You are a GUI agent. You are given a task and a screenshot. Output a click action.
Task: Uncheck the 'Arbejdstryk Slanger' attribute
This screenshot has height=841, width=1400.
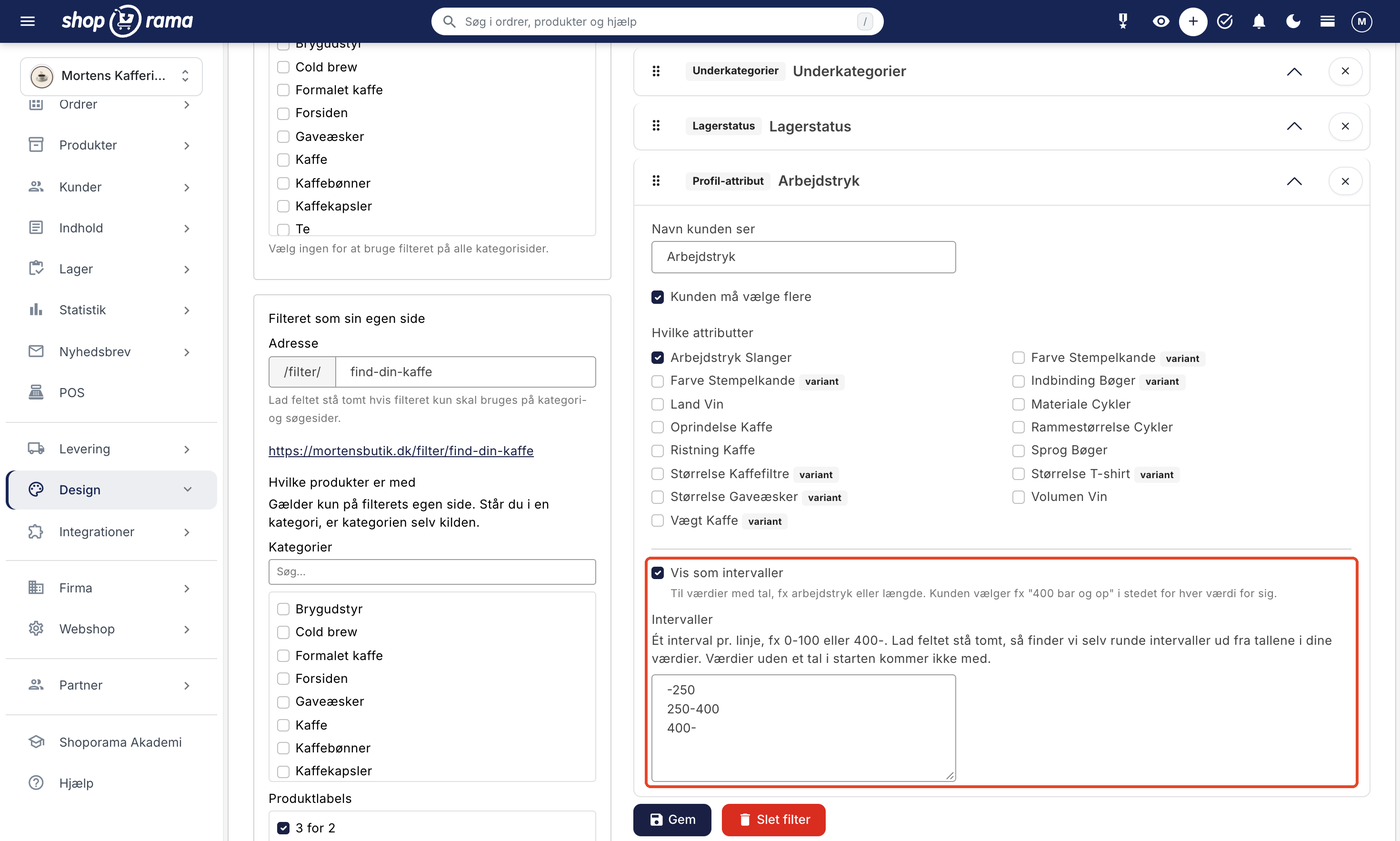pyautogui.click(x=658, y=357)
